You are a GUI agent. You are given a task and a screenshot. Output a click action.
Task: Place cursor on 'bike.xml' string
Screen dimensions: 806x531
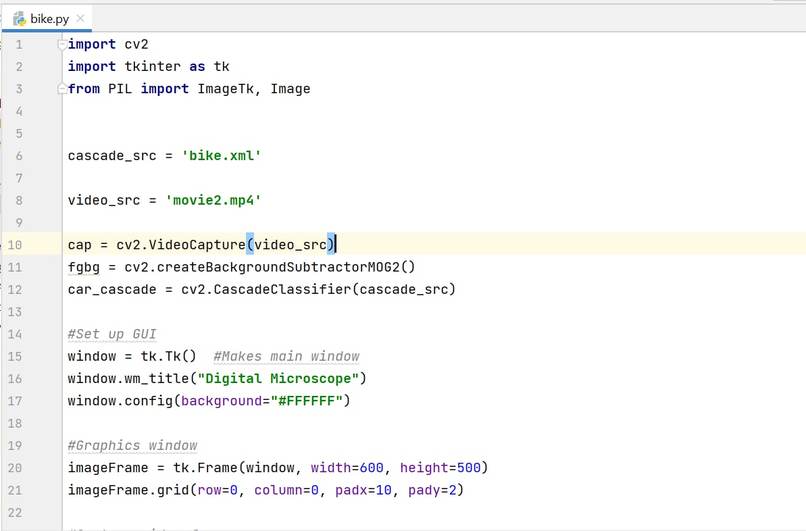click(x=221, y=156)
